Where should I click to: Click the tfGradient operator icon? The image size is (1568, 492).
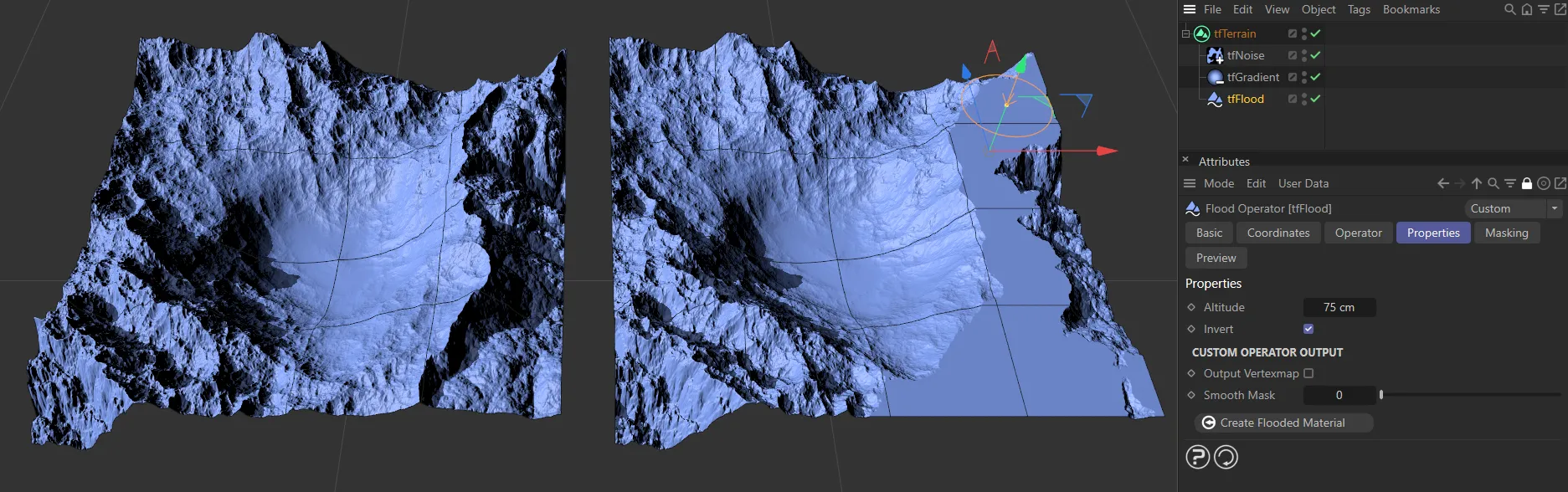point(1215,77)
